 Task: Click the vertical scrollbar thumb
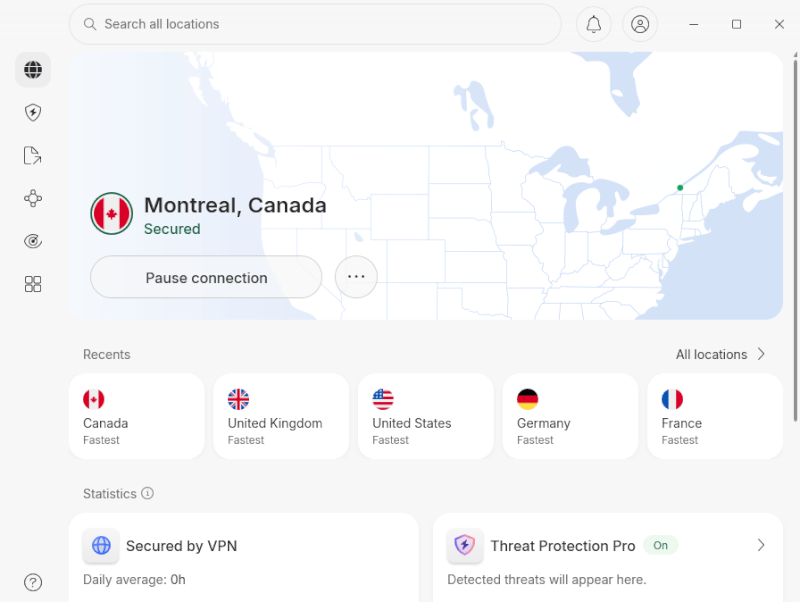tap(795, 240)
